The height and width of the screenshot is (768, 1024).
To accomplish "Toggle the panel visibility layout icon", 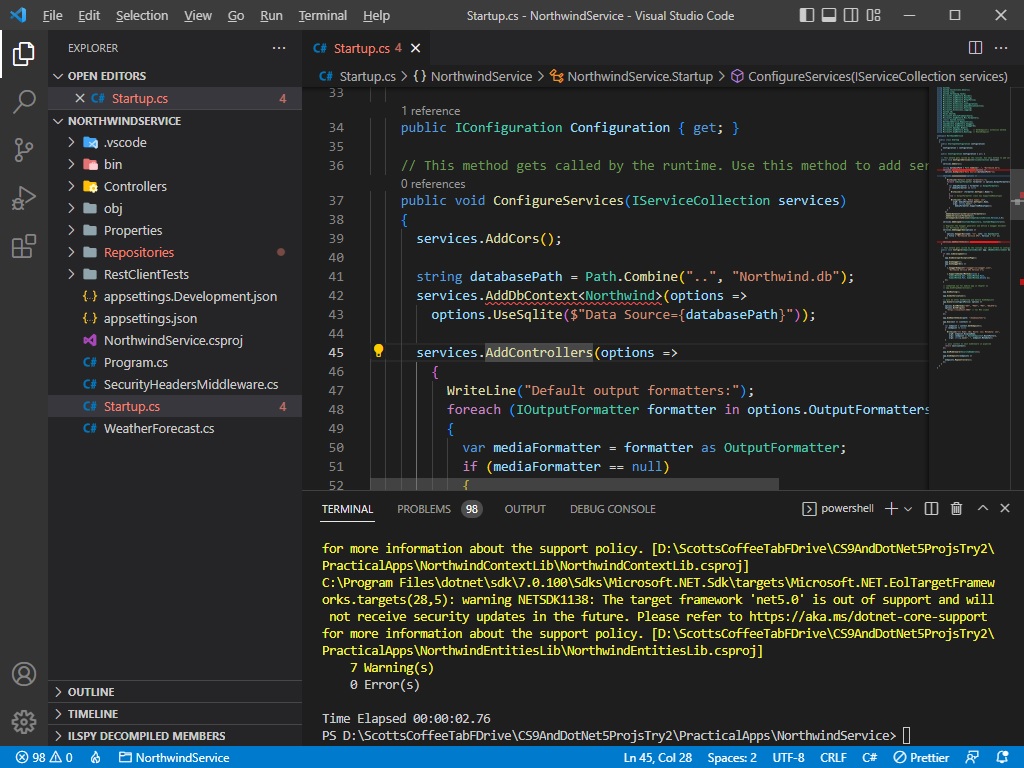I will click(829, 15).
